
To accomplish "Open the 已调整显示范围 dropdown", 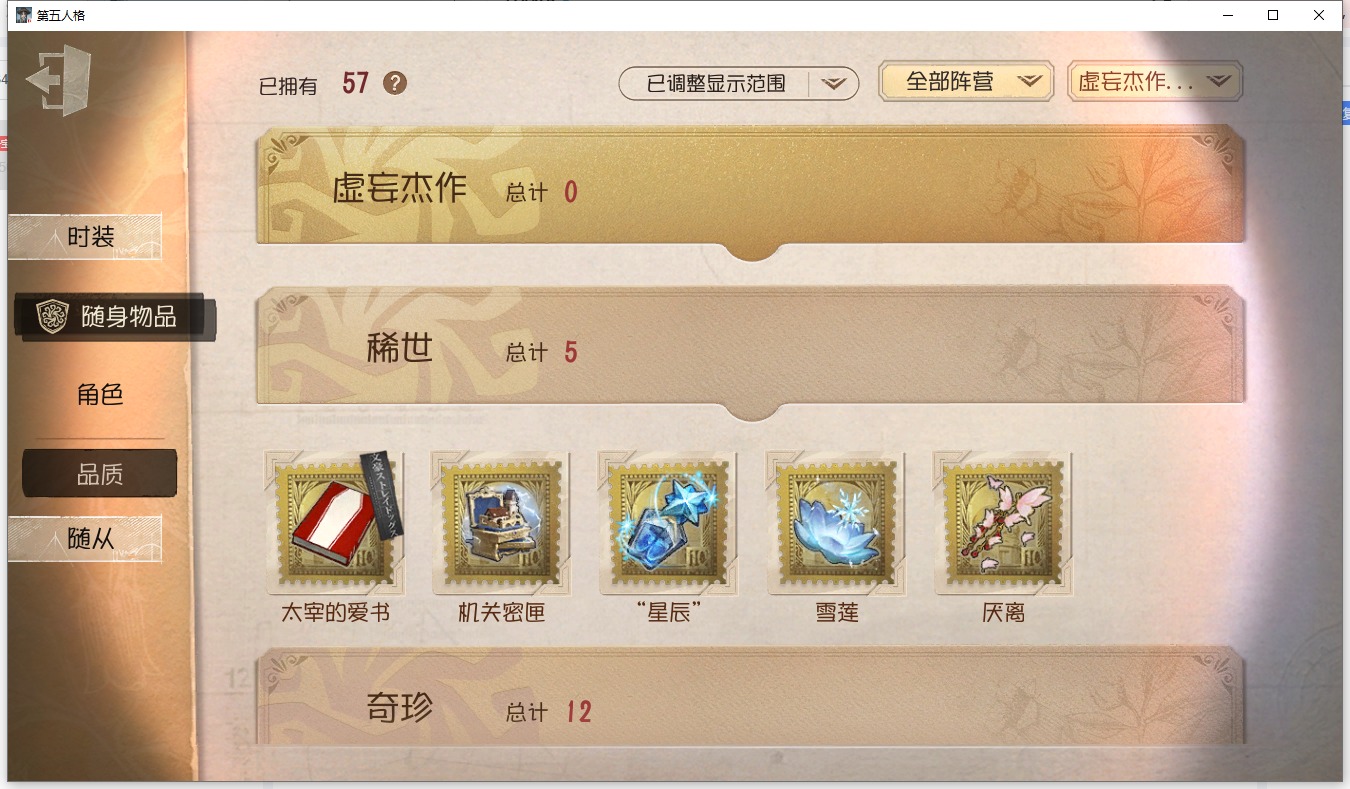I will coord(739,84).
